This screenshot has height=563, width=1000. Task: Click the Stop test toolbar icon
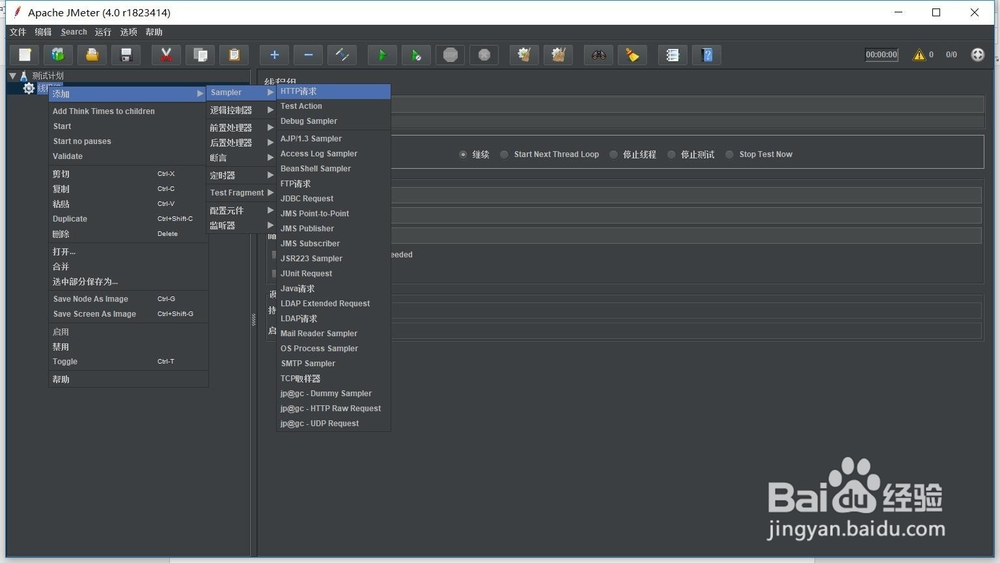coord(450,55)
